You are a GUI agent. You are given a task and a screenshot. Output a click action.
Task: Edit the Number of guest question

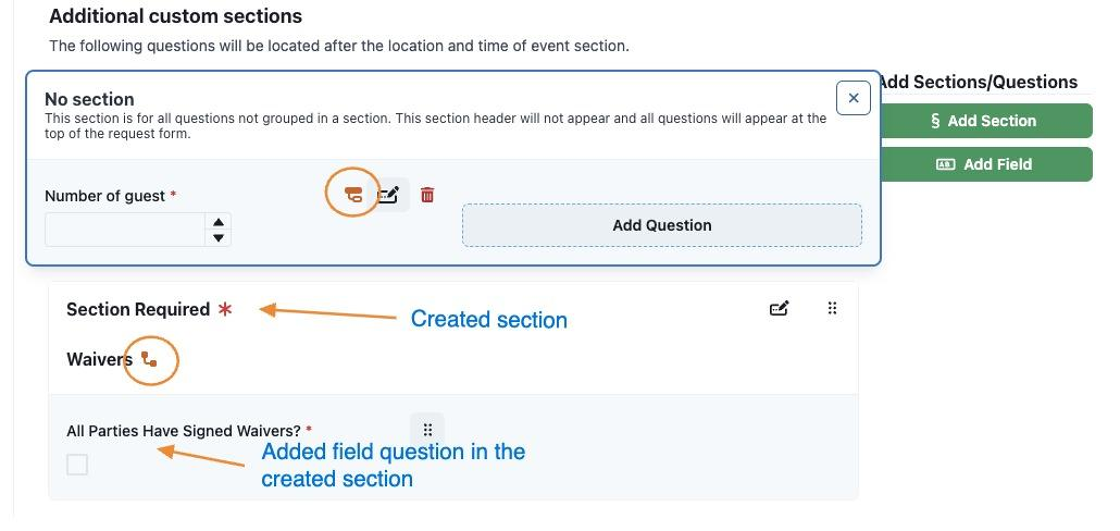[x=388, y=194]
